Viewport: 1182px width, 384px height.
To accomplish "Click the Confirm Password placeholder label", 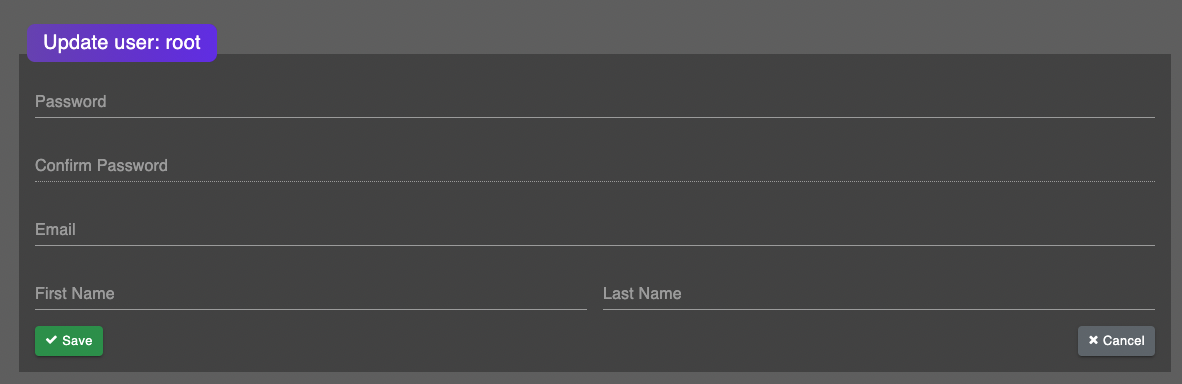I will (x=101, y=165).
